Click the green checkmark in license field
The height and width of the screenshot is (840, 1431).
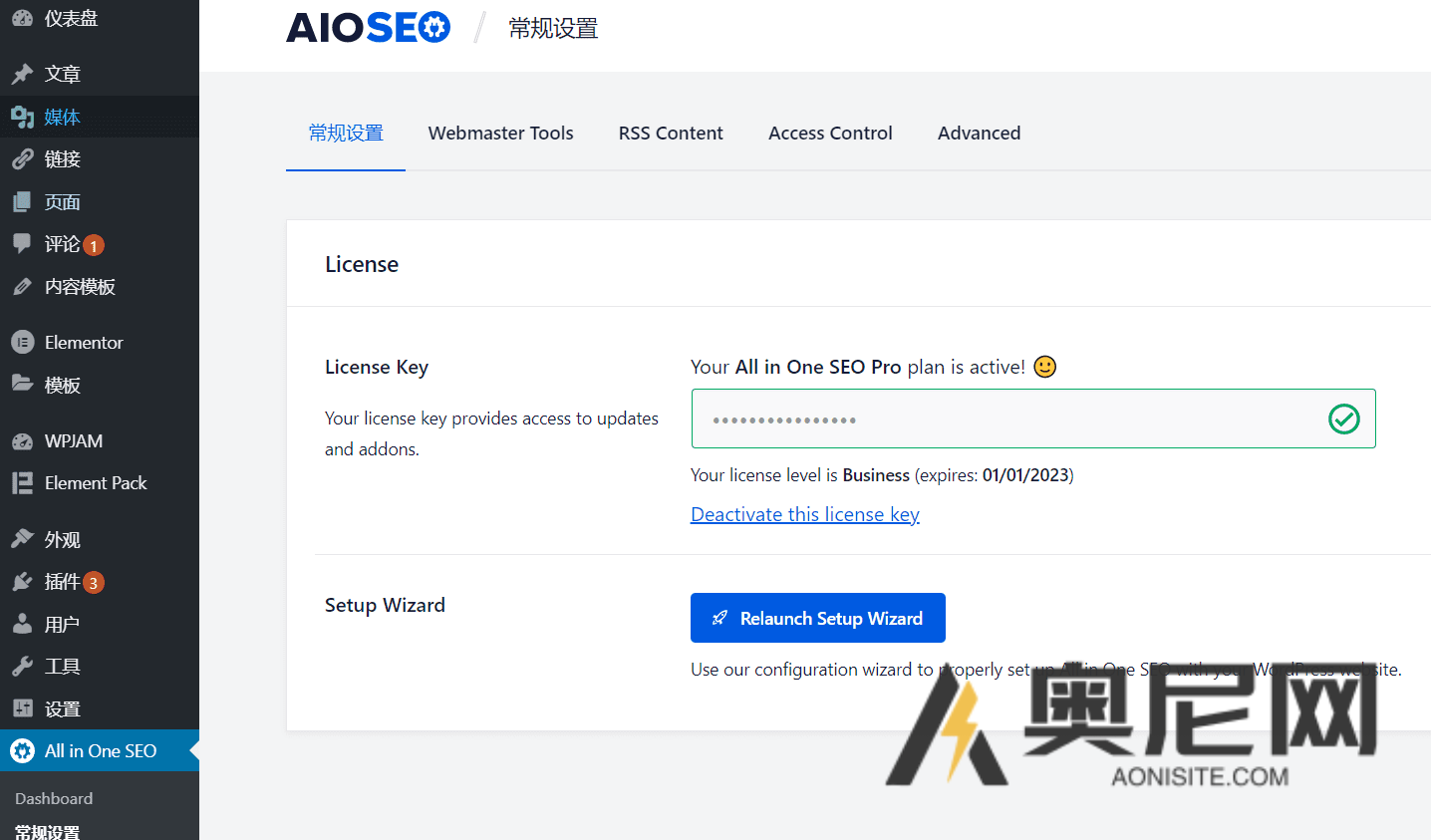tap(1343, 419)
